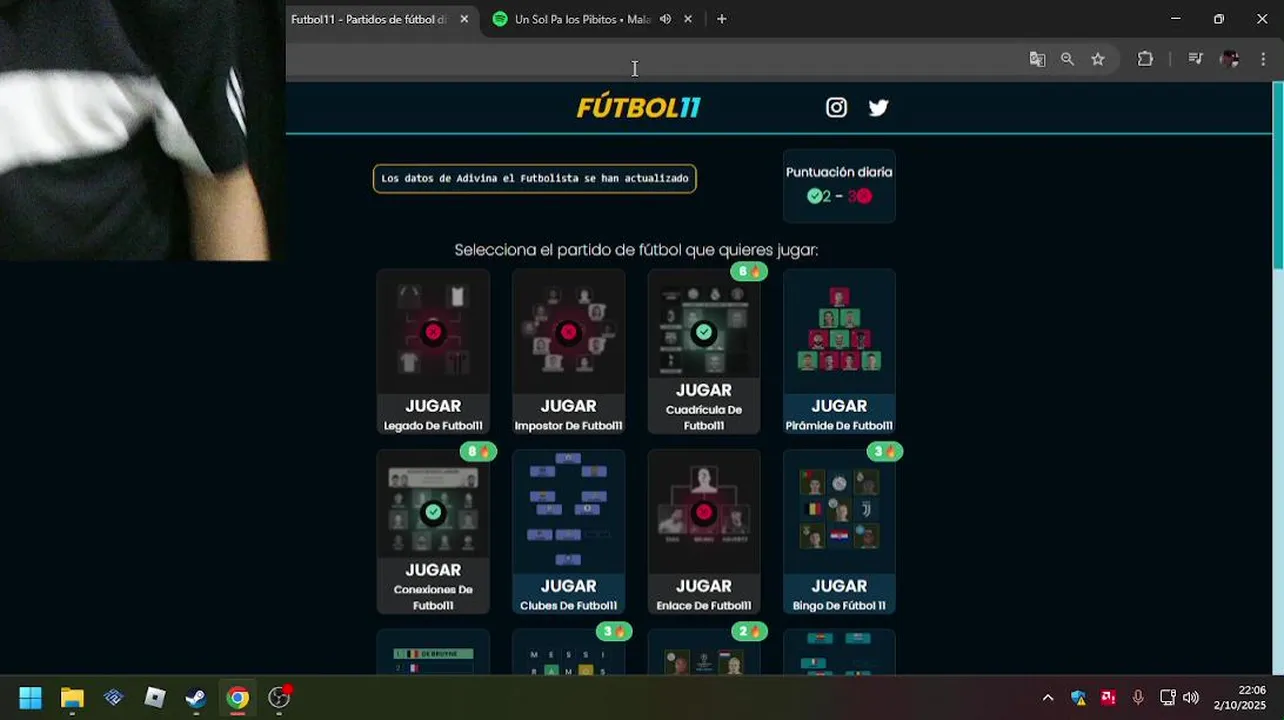Open a new Chrome tab with plus
The width and height of the screenshot is (1284, 720).
721,19
